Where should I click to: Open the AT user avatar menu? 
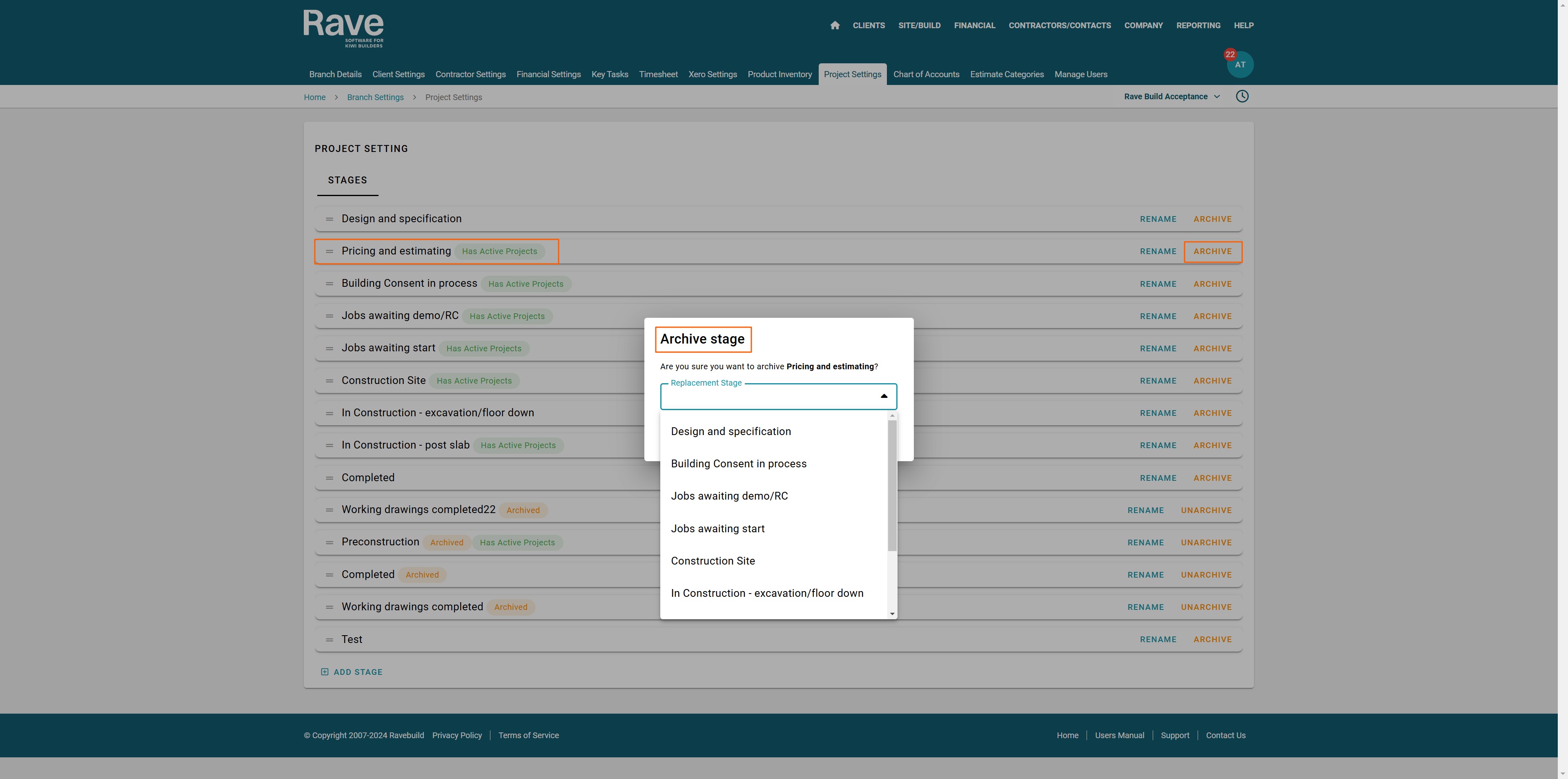pos(1240,65)
